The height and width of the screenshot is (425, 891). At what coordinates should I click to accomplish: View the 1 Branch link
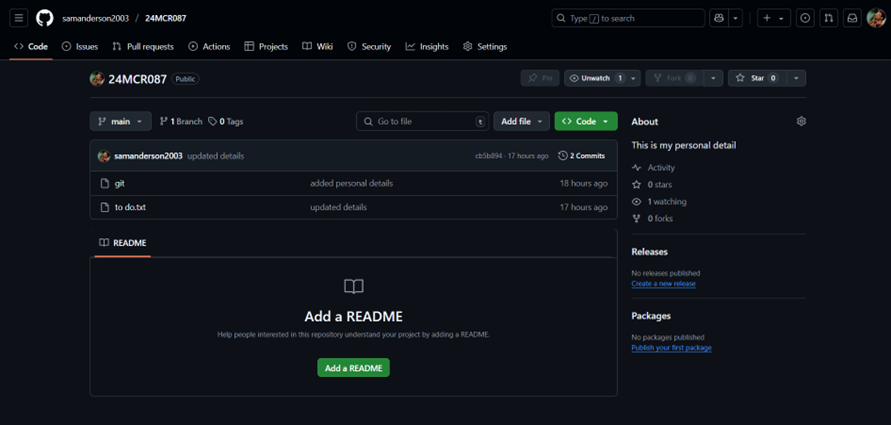tap(181, 121)
